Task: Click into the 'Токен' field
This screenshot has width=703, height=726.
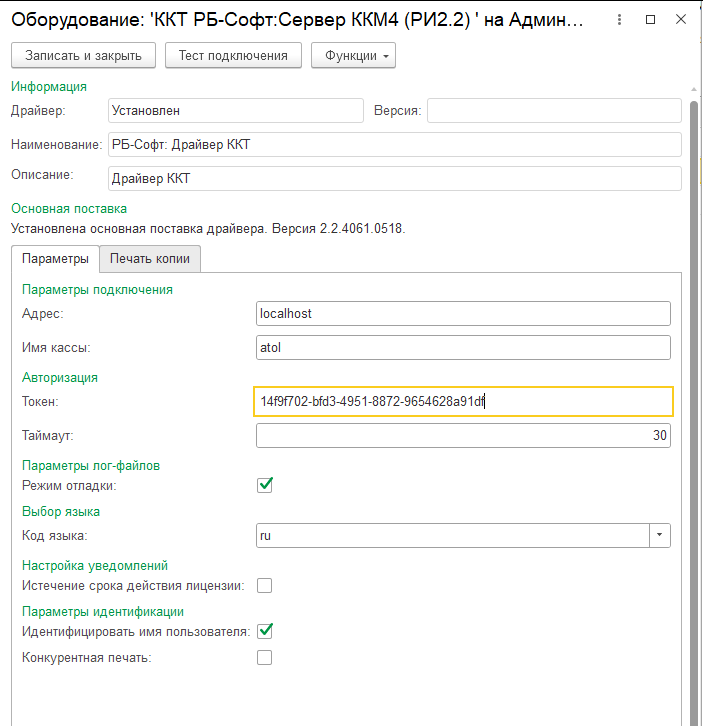Action: [463, 401]
